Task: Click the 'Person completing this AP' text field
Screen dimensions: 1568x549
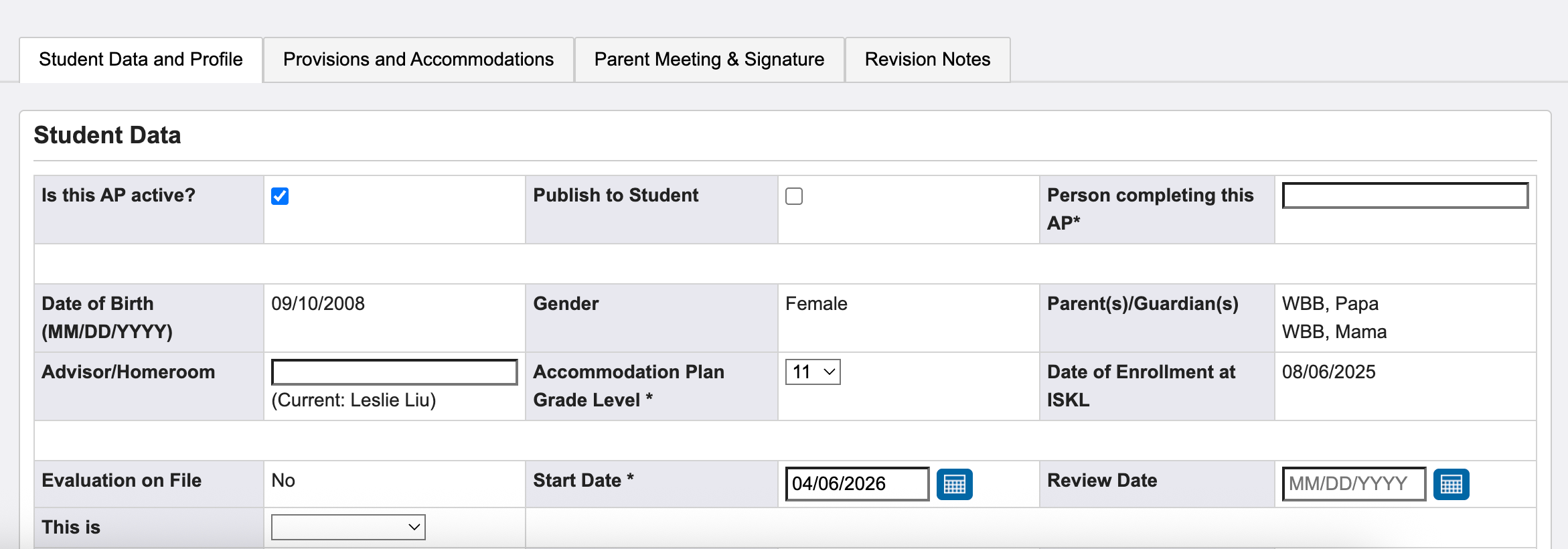Action: click(x=1405, y=195)
